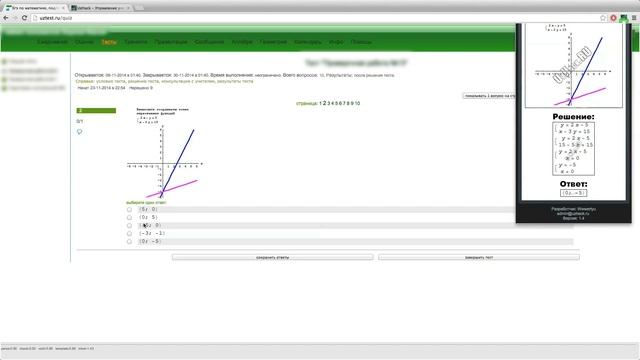640x360 pixels.
Task: Open the Оценки menu item
Action: click(84, 42)
